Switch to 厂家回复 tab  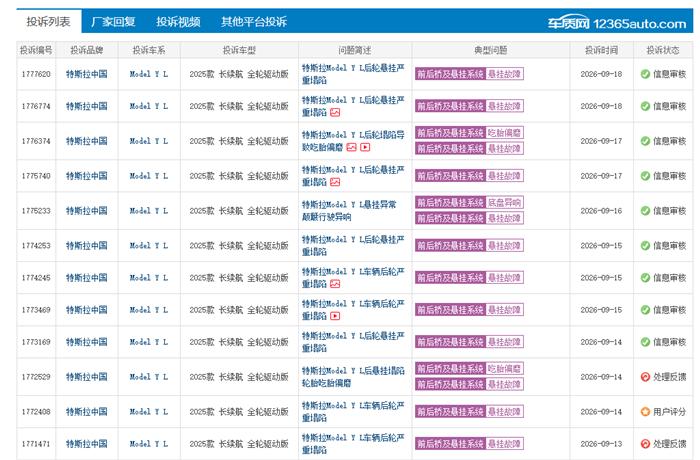pyautogui.click(x=113, y=22)
